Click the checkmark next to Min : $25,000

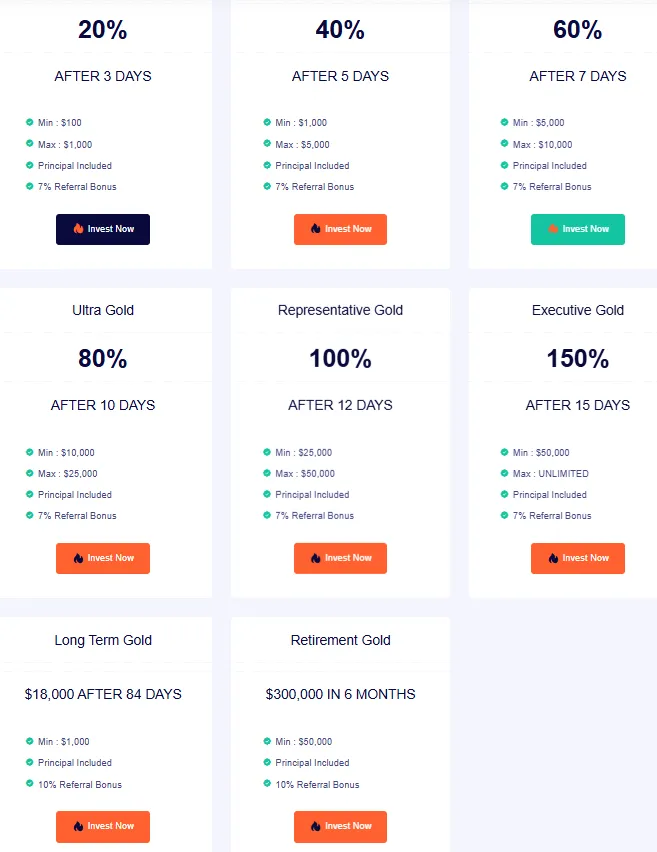(x=267, y=453)
